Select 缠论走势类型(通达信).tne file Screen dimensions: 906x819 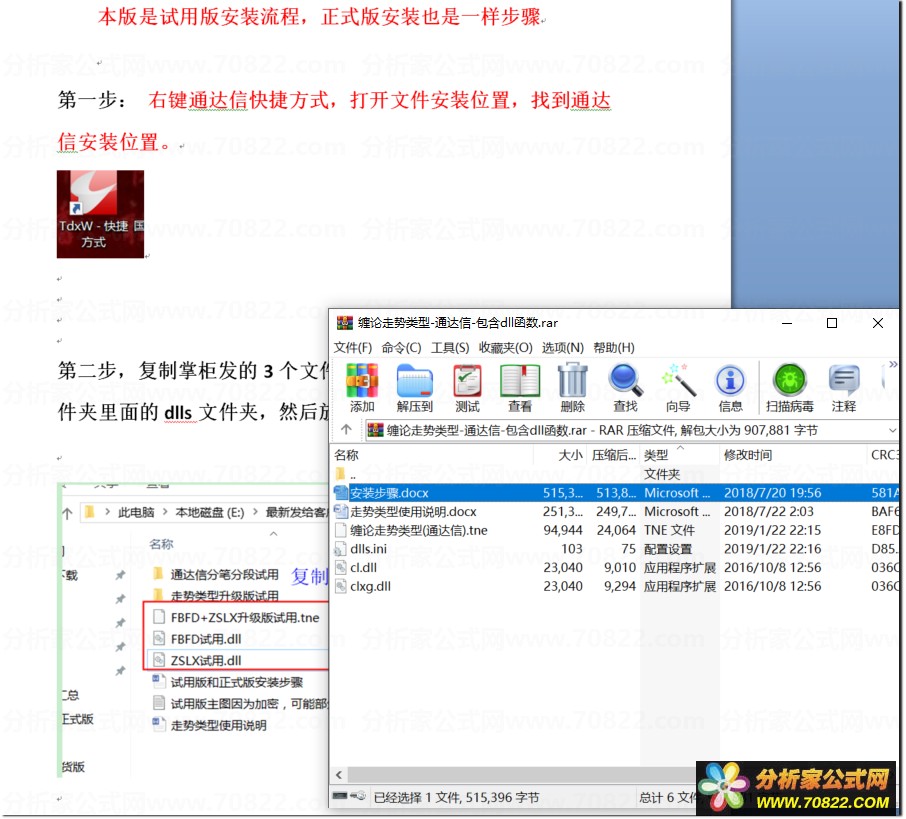pos(615,530)
